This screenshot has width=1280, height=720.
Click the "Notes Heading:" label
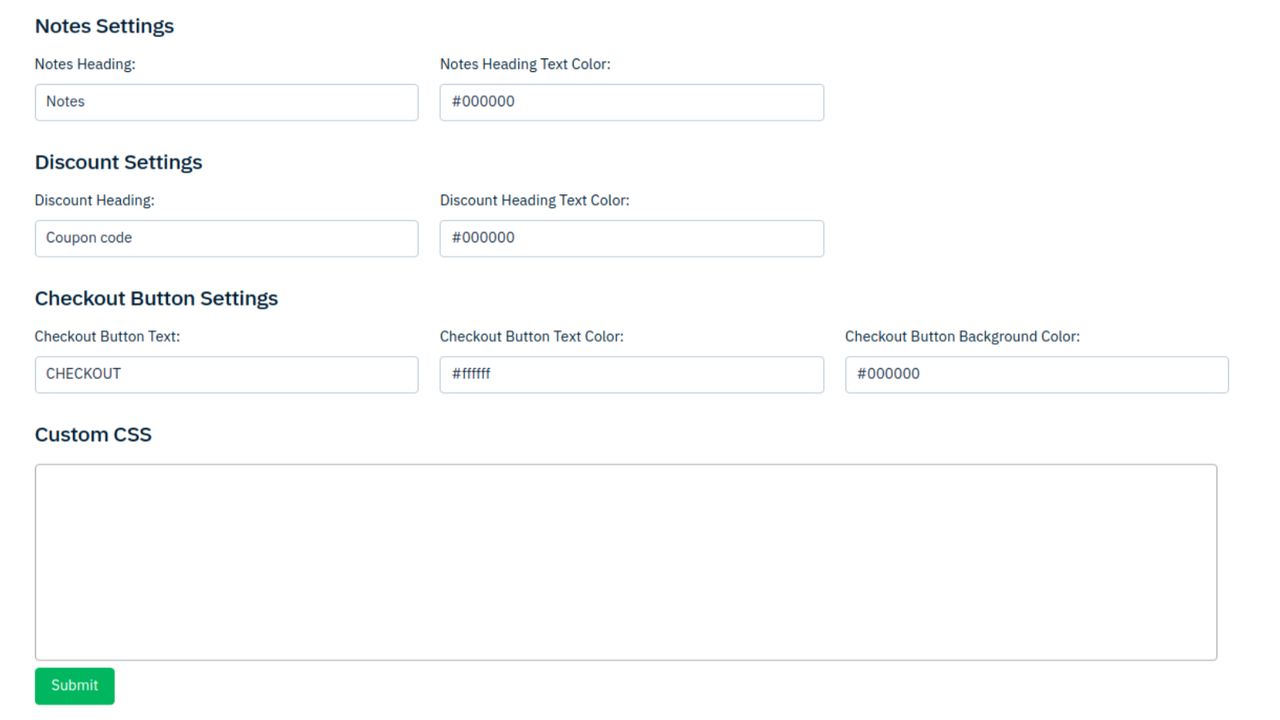click(85, 64)
